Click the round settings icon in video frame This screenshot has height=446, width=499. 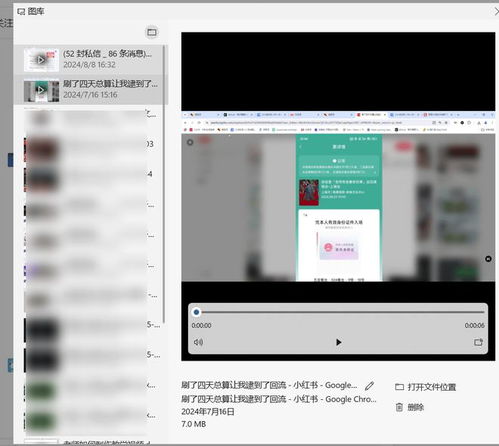pyautogui.click(x=190, y=142)
